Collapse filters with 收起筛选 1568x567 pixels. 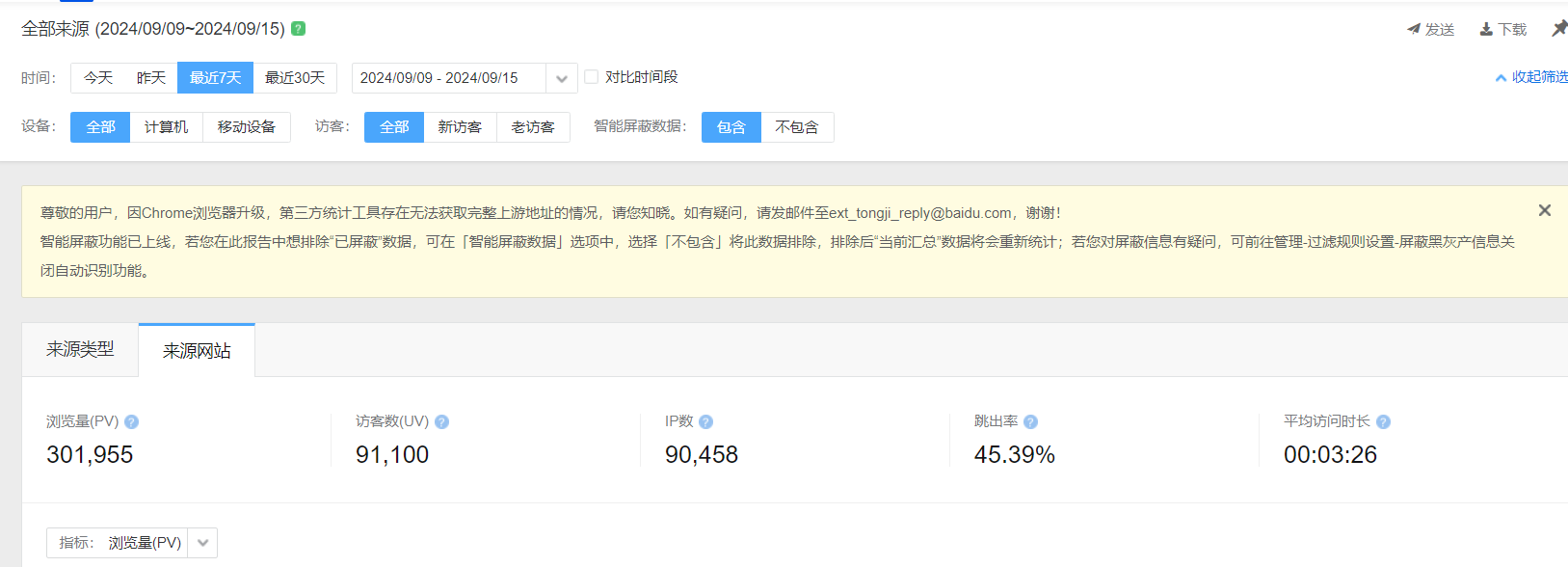click(1532, 77)
